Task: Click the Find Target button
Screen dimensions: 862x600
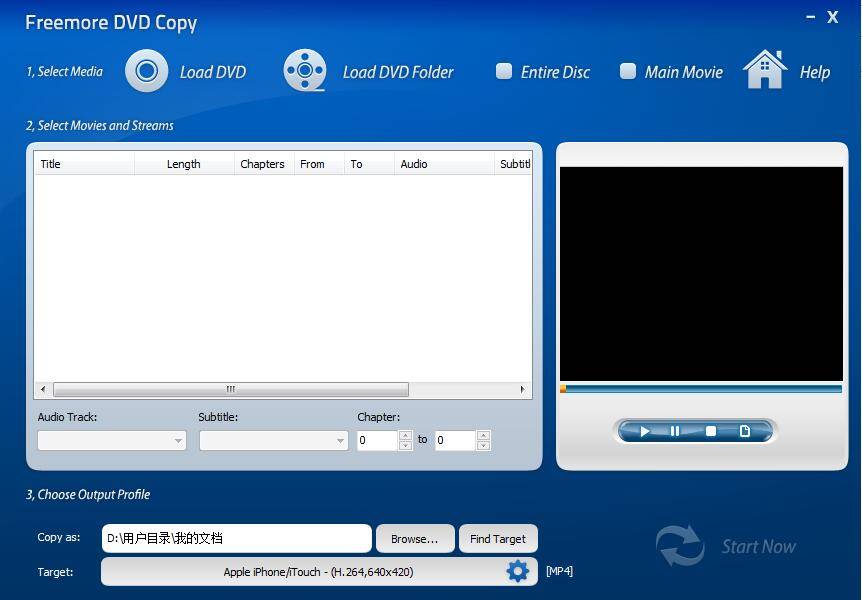Action: click(498, 538)
